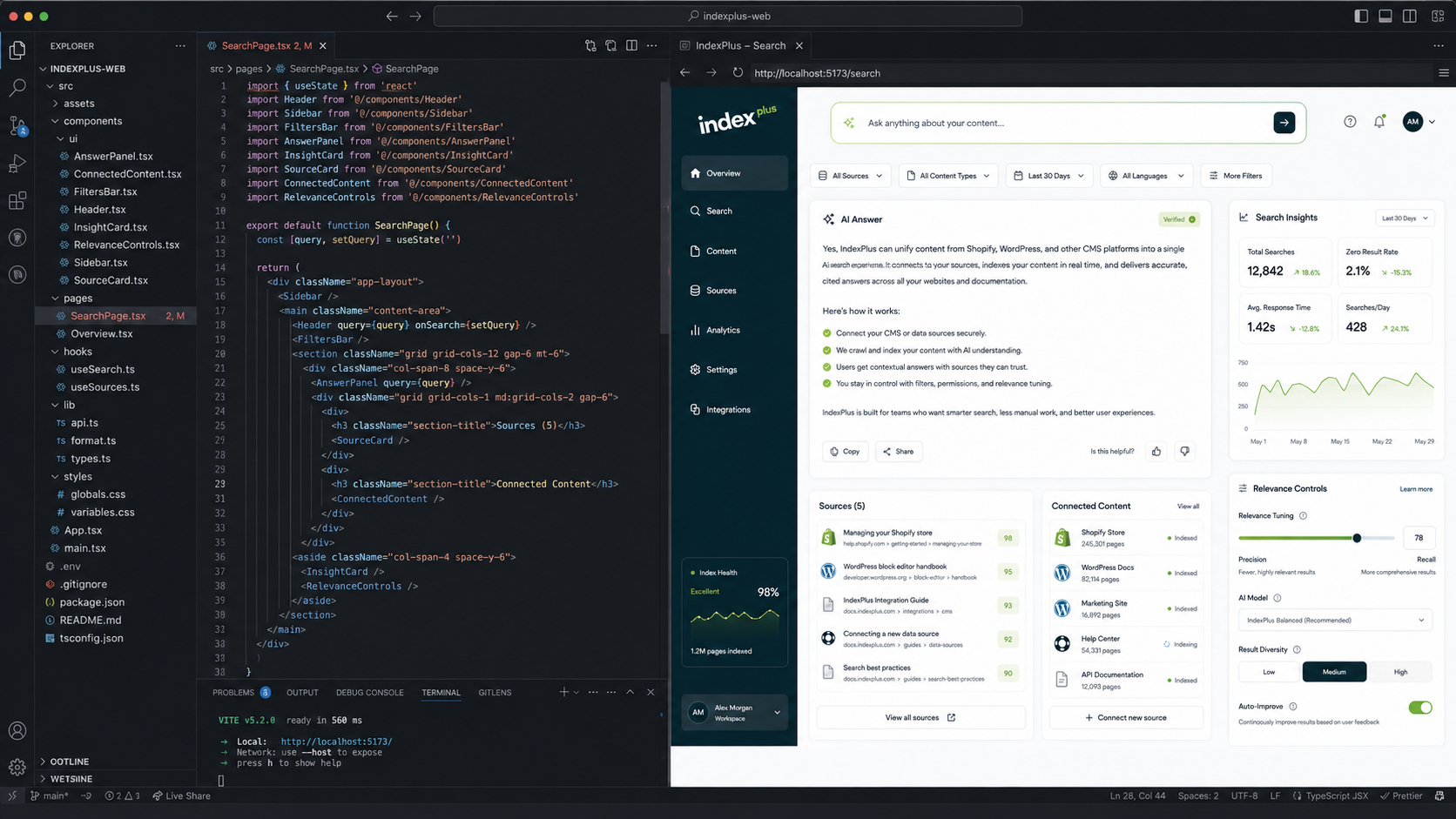Switch to the Debug Console tab
Screen dimensions: 1456x819
(x=370, y=693)
